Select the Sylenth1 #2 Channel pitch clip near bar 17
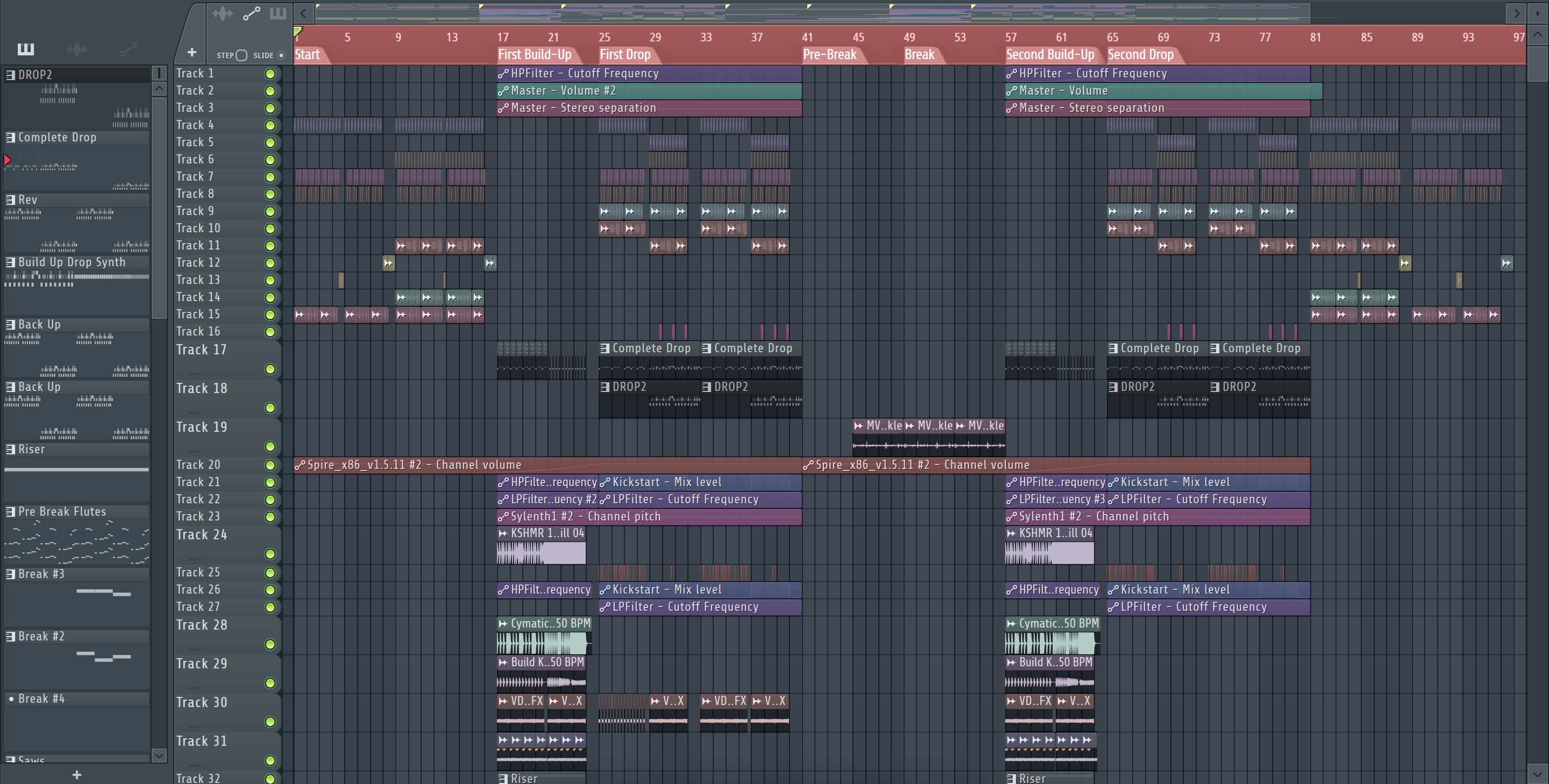This screenshot has width=1549, height=784. 649,517
